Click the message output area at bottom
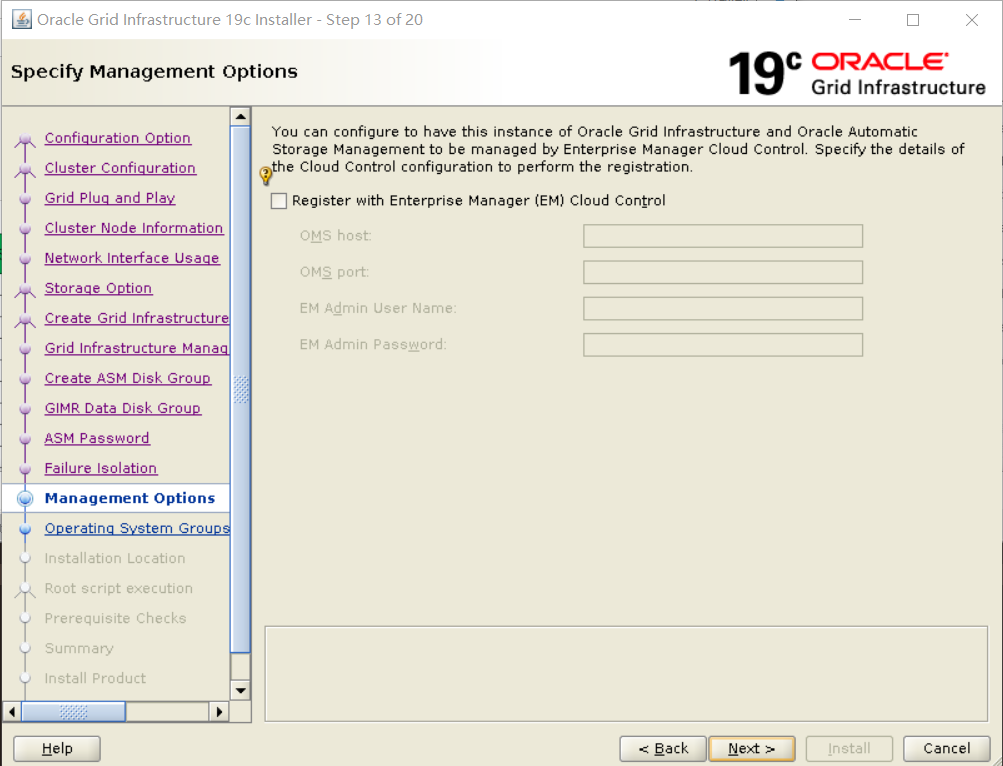Screen dimensions: 1003x766 pyautogui.click(x=626, y=674)
